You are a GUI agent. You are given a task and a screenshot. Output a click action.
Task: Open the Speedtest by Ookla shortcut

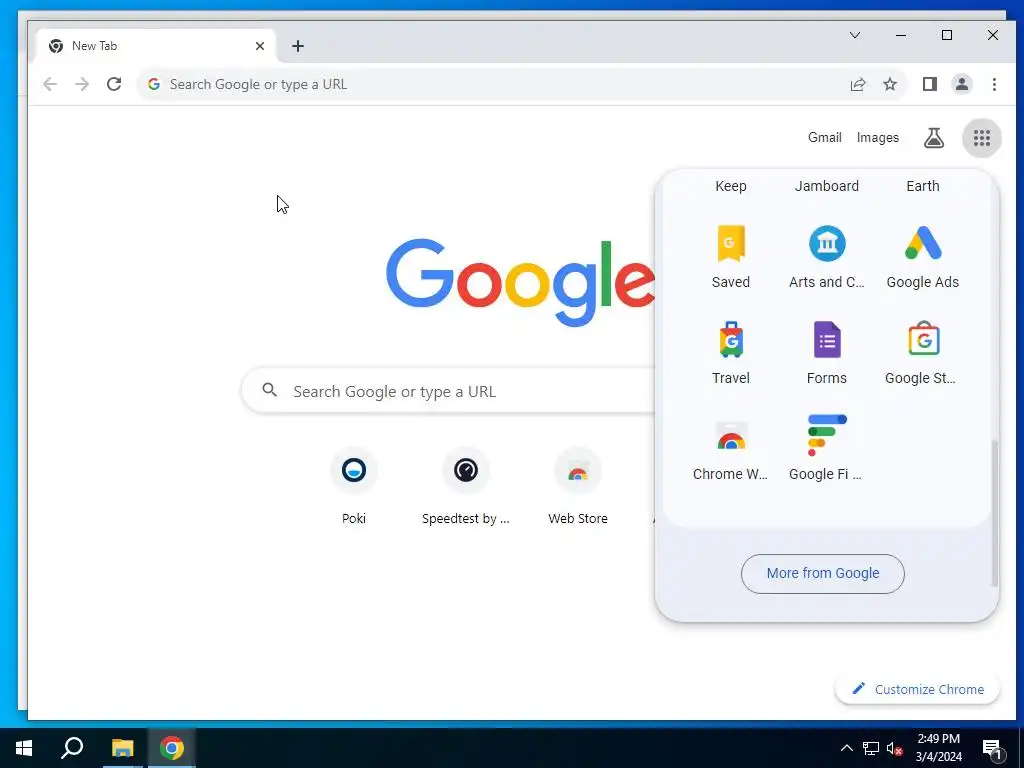tap(466, 487)
